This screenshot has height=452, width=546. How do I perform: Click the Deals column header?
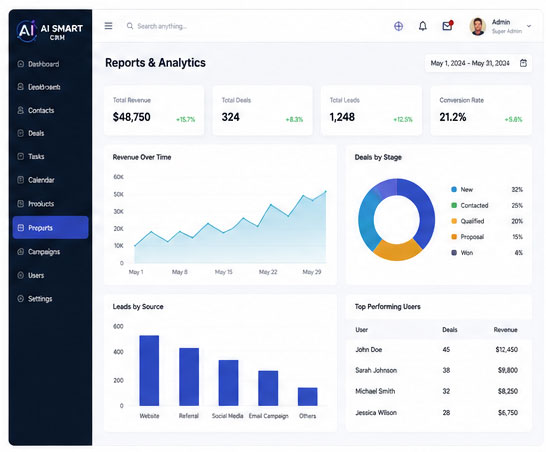click(x=450, y=329)
